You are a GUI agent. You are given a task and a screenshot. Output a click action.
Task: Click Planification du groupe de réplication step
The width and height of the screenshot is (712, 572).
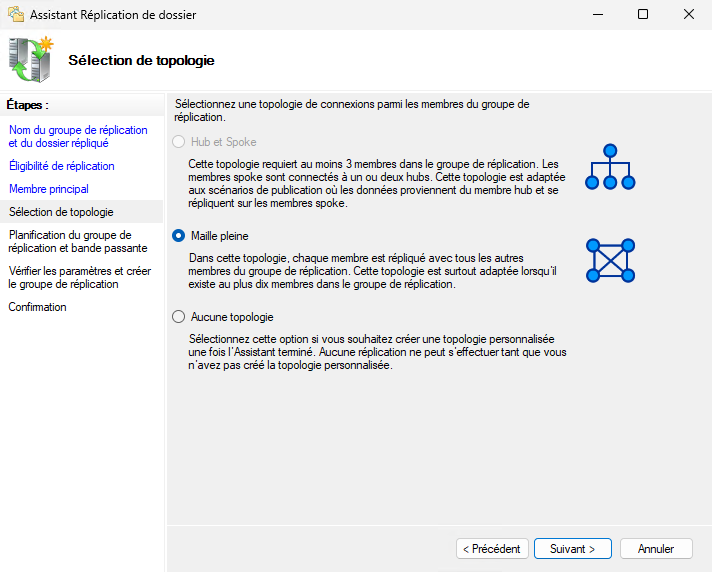pyautogui.click(x=78, y=241)
